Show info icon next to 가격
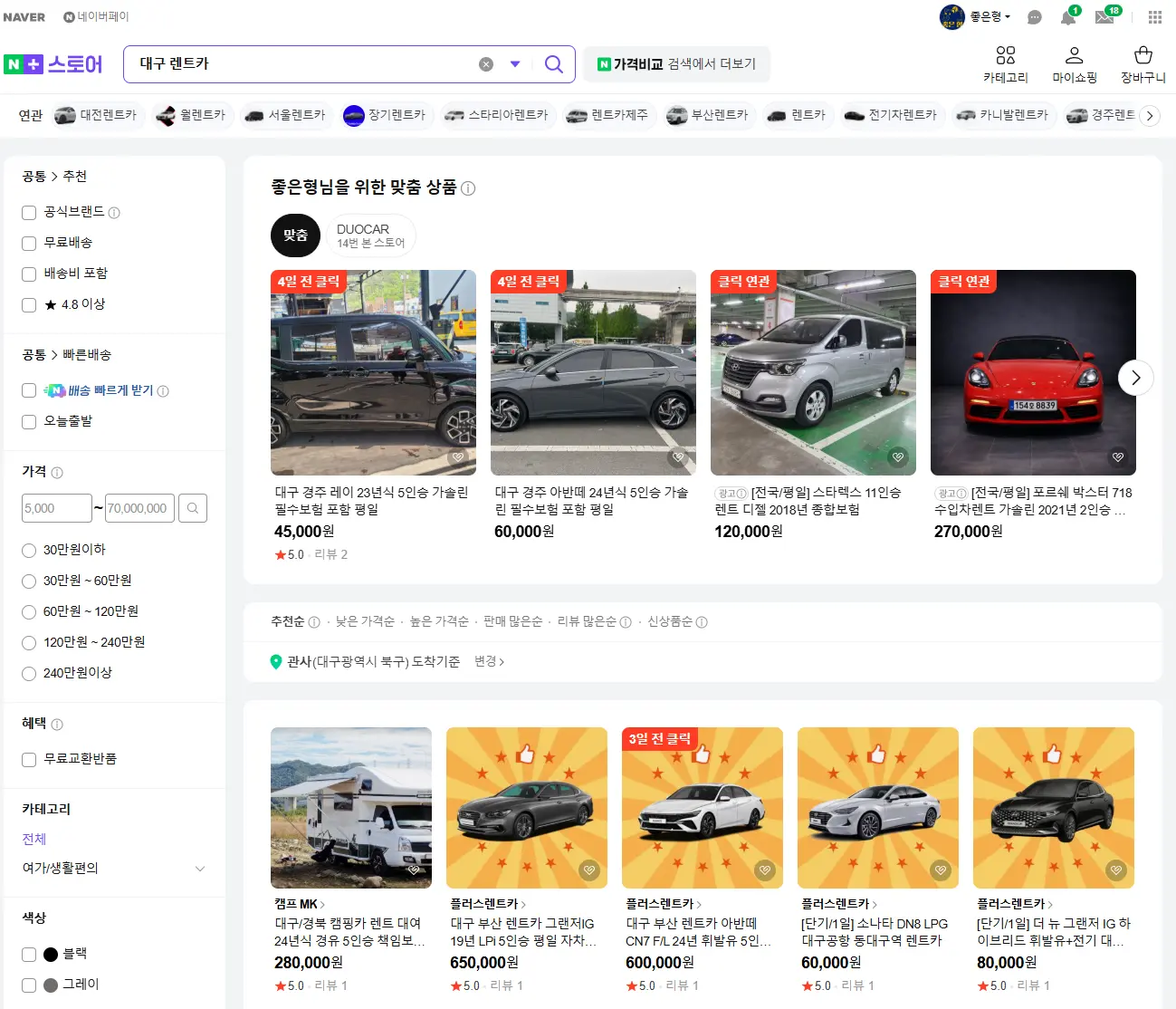Image resolution: width=1176 pixels, height=1009 pixels. [x=57, y=473]
